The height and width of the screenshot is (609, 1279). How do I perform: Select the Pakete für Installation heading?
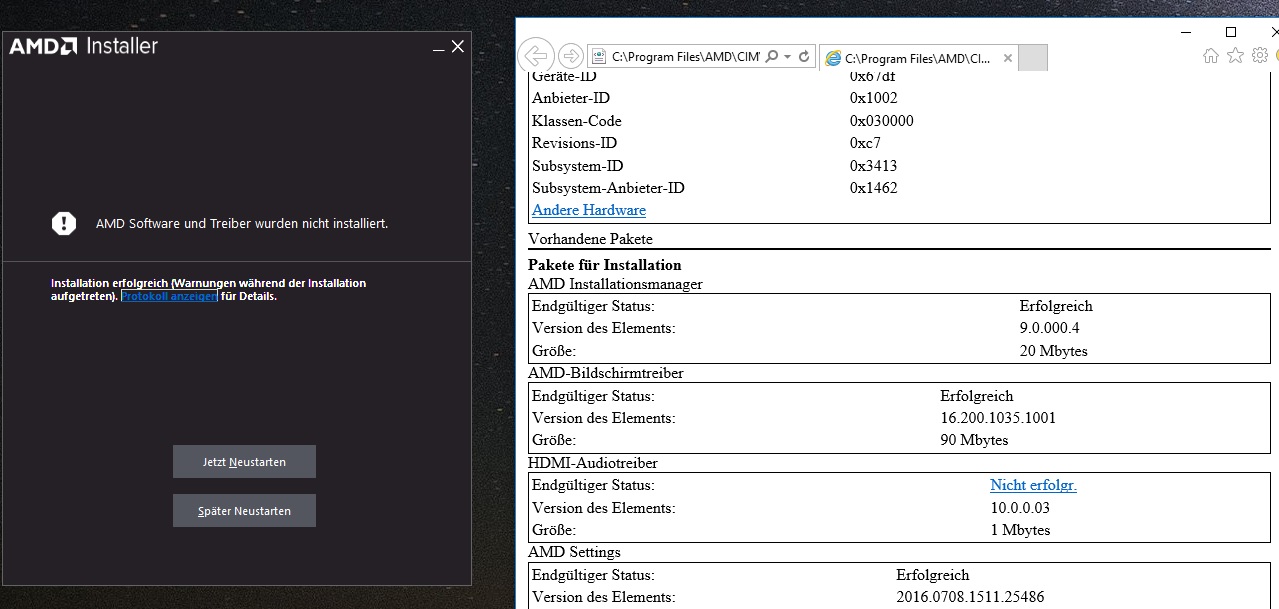click(605, 265)
